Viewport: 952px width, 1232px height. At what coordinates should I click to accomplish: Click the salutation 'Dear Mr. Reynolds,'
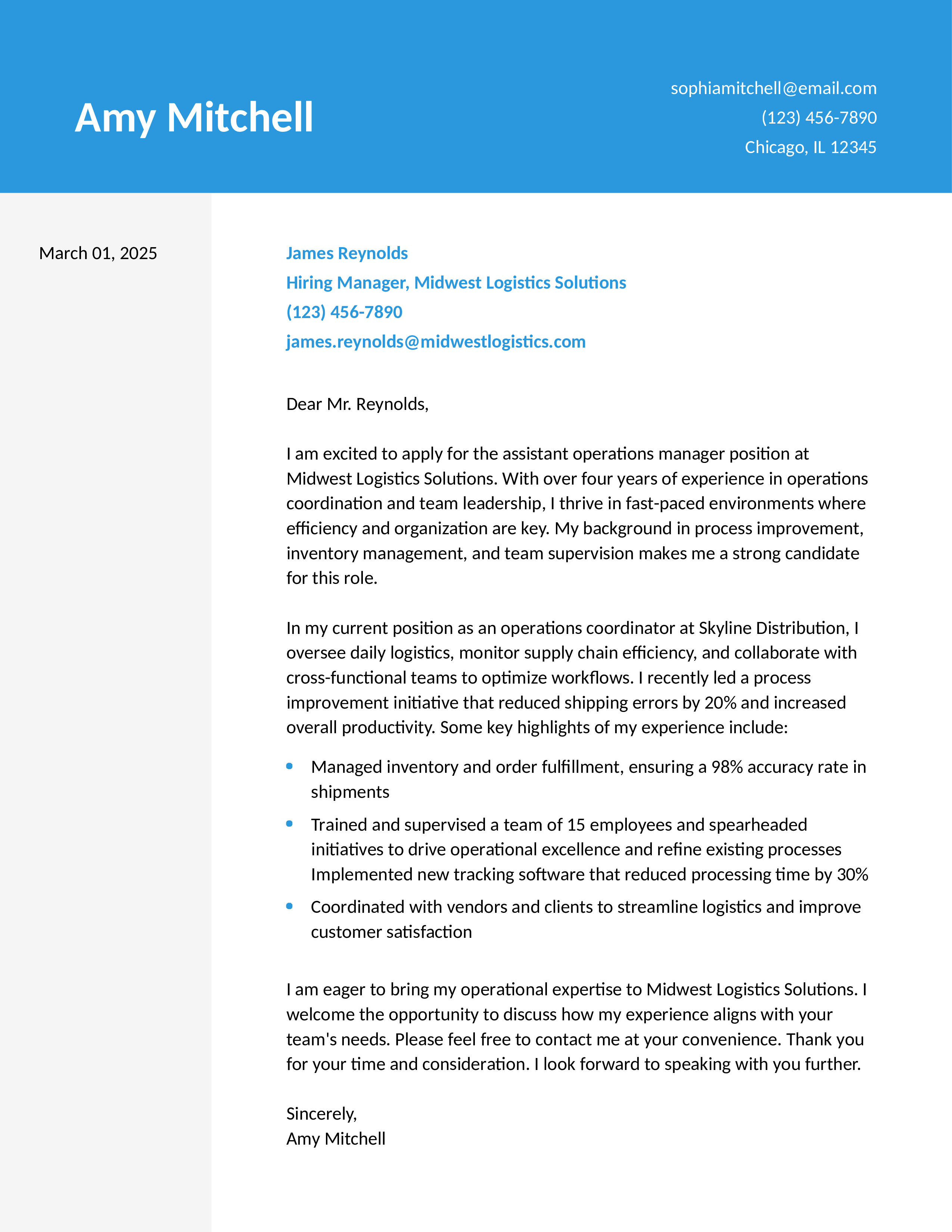tap(358, 404)
